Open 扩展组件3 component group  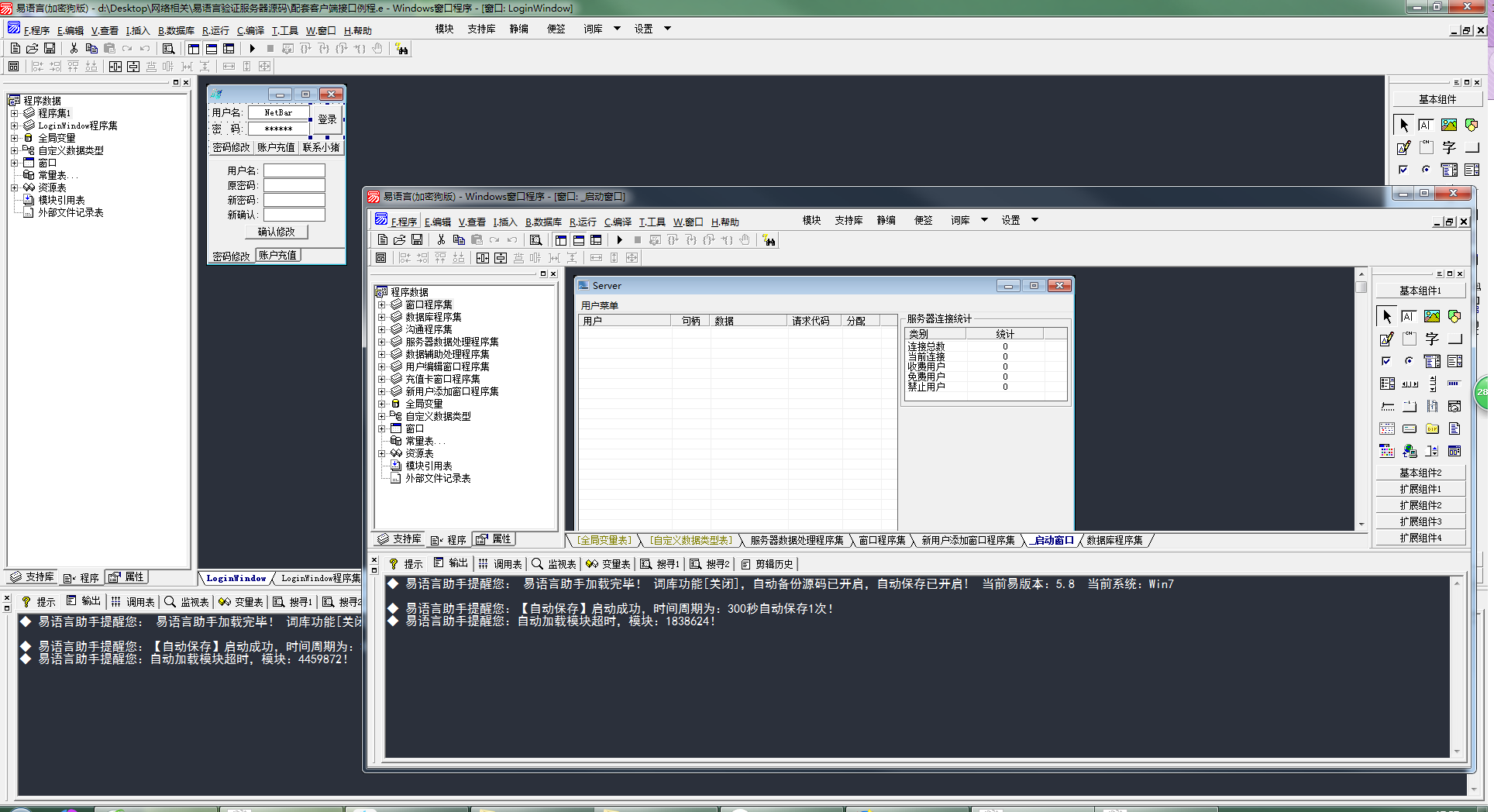coord(1420,521)
